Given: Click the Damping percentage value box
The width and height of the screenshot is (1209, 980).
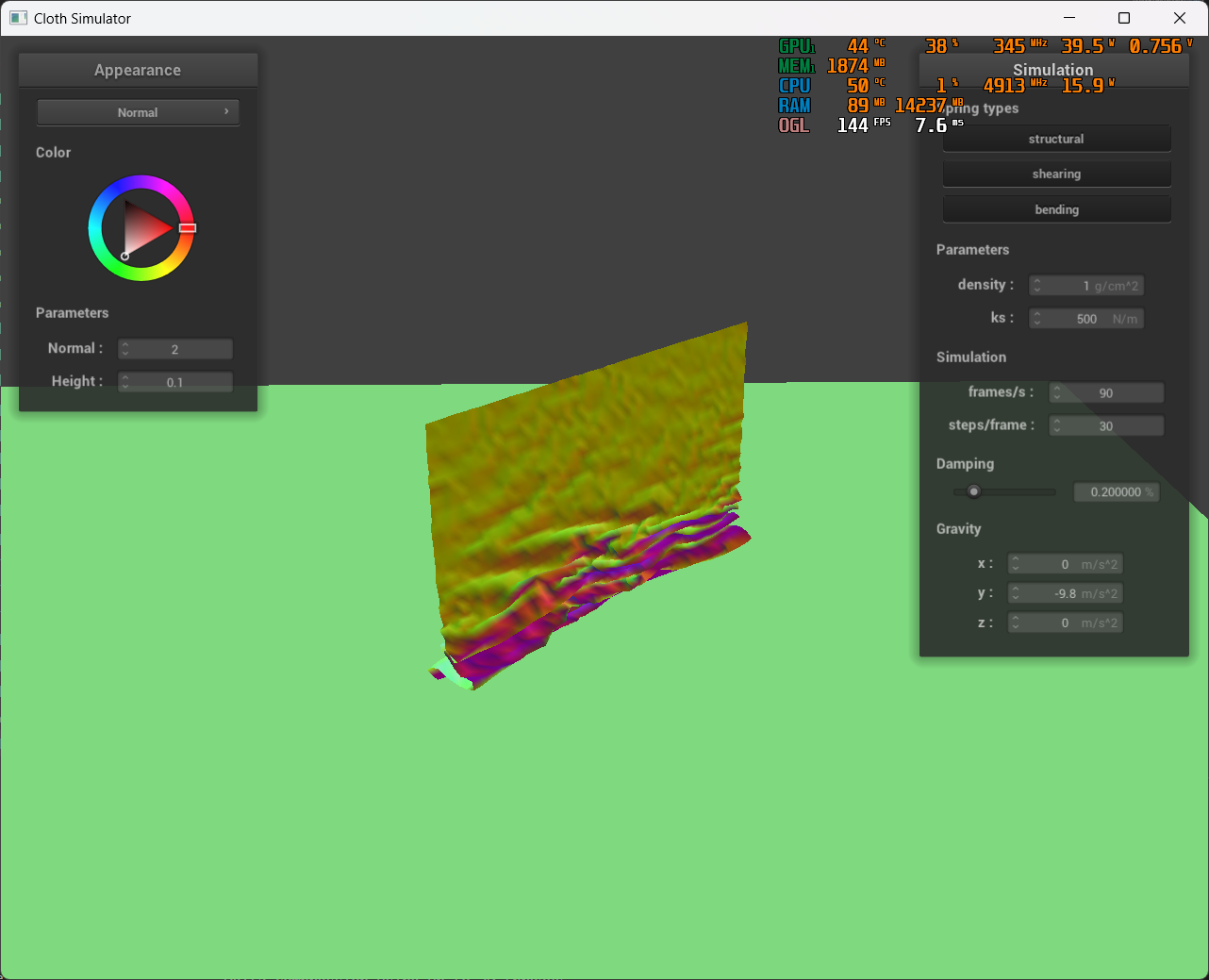Looking at the screenshot, I should coord(1117,491).
